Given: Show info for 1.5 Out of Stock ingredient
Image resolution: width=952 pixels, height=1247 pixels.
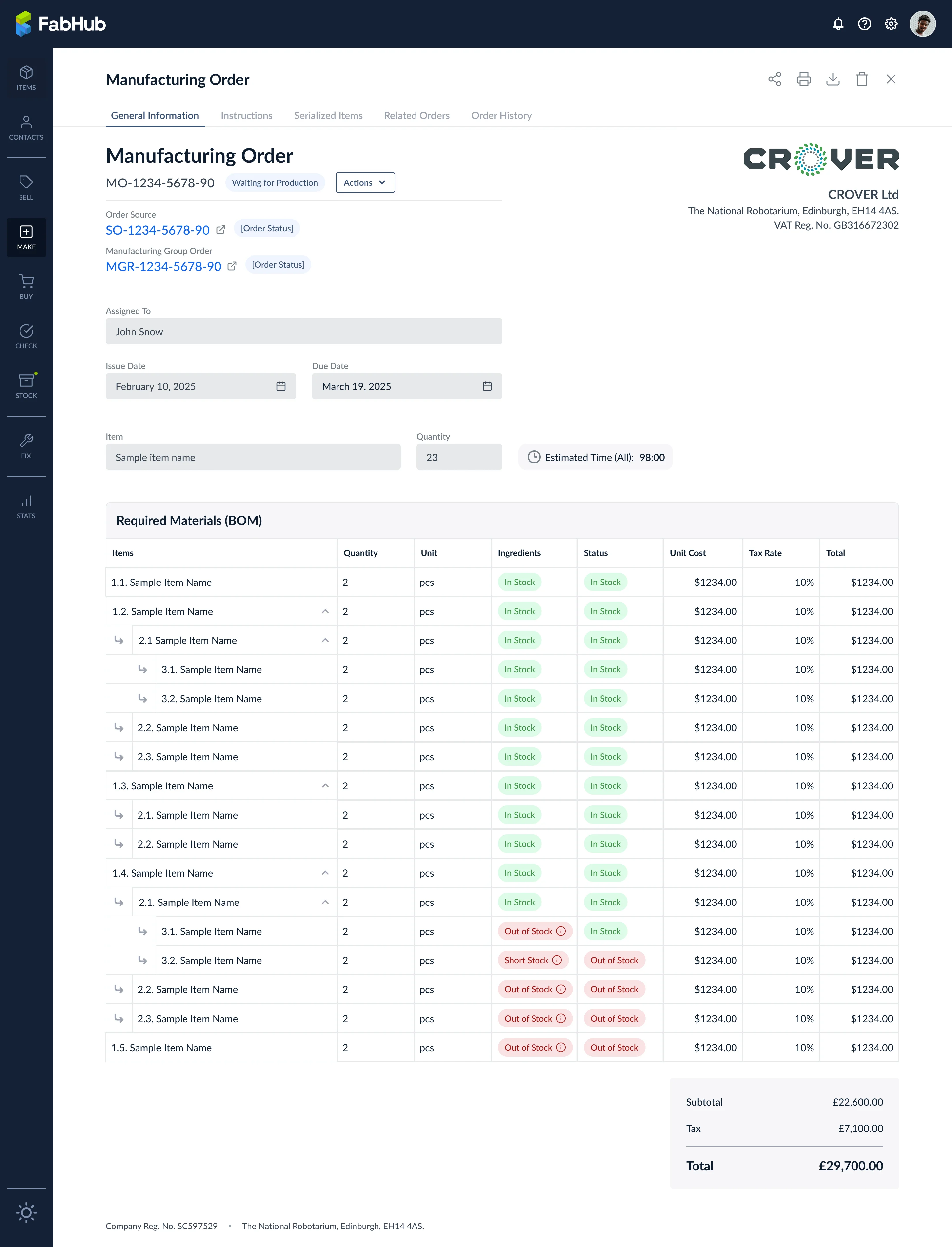Looking at the screenshot, I should tap(560, 1047).
